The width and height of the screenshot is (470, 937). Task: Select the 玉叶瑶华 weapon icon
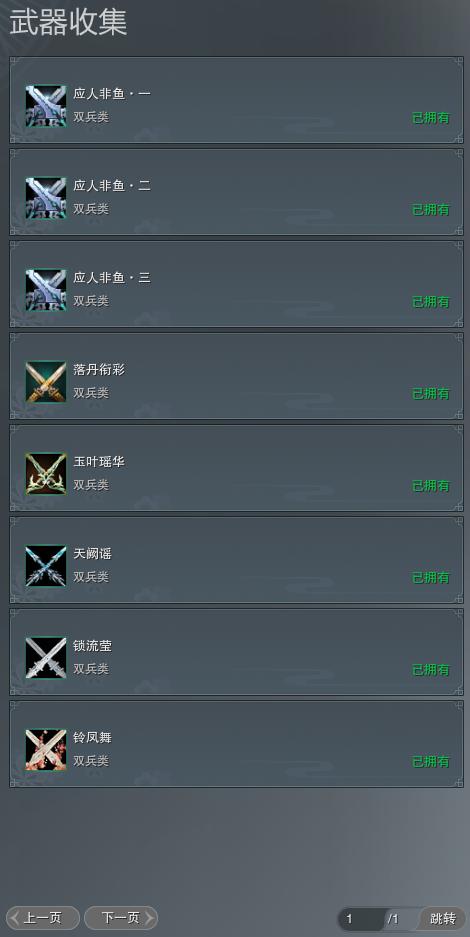[x=46, y=474]
